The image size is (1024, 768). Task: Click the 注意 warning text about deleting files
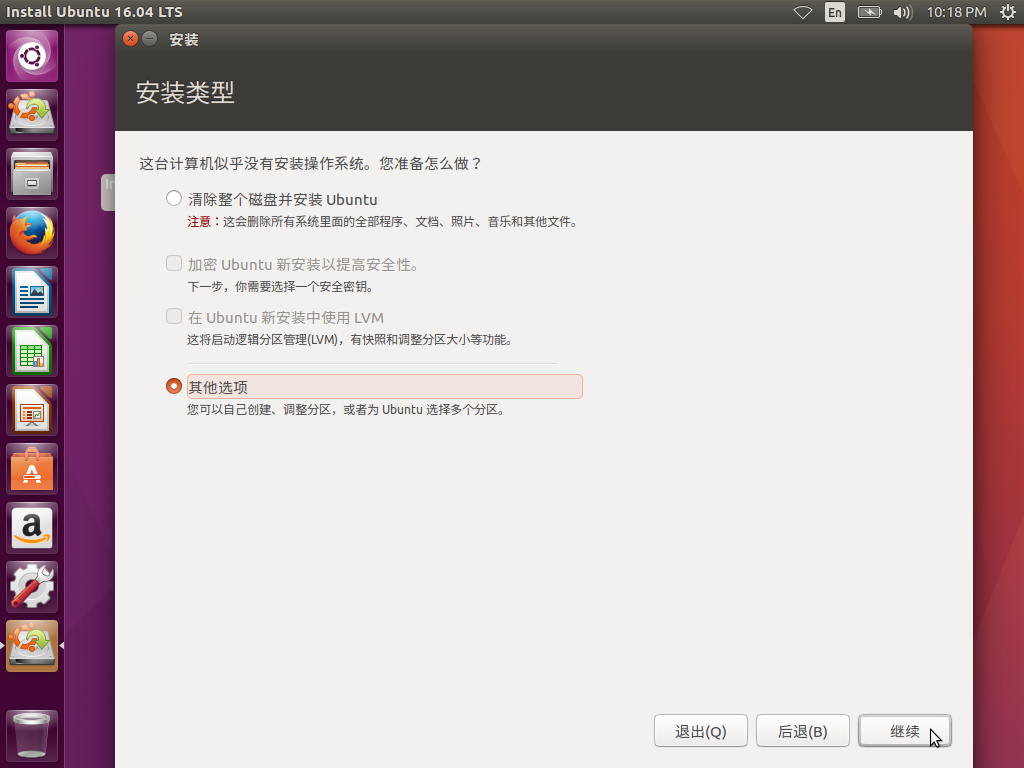[383, 222]
